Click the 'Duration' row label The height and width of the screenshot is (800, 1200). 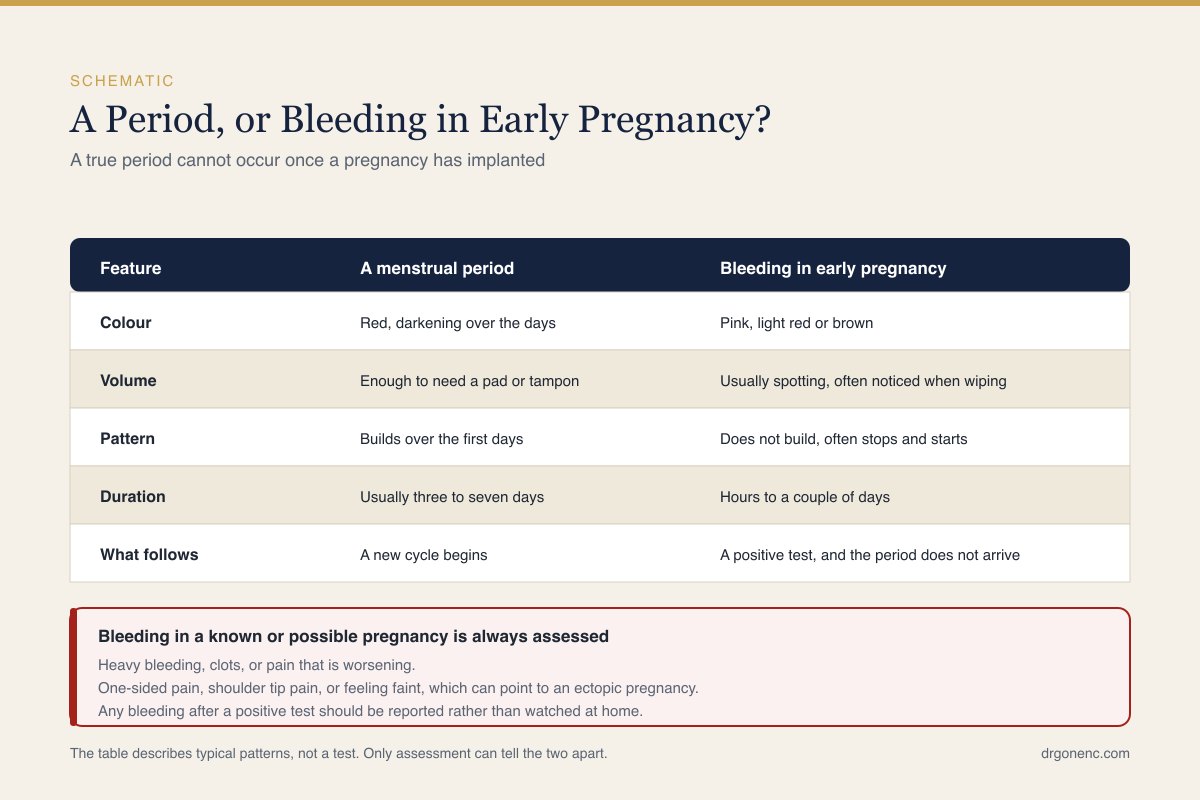point(133,496)
